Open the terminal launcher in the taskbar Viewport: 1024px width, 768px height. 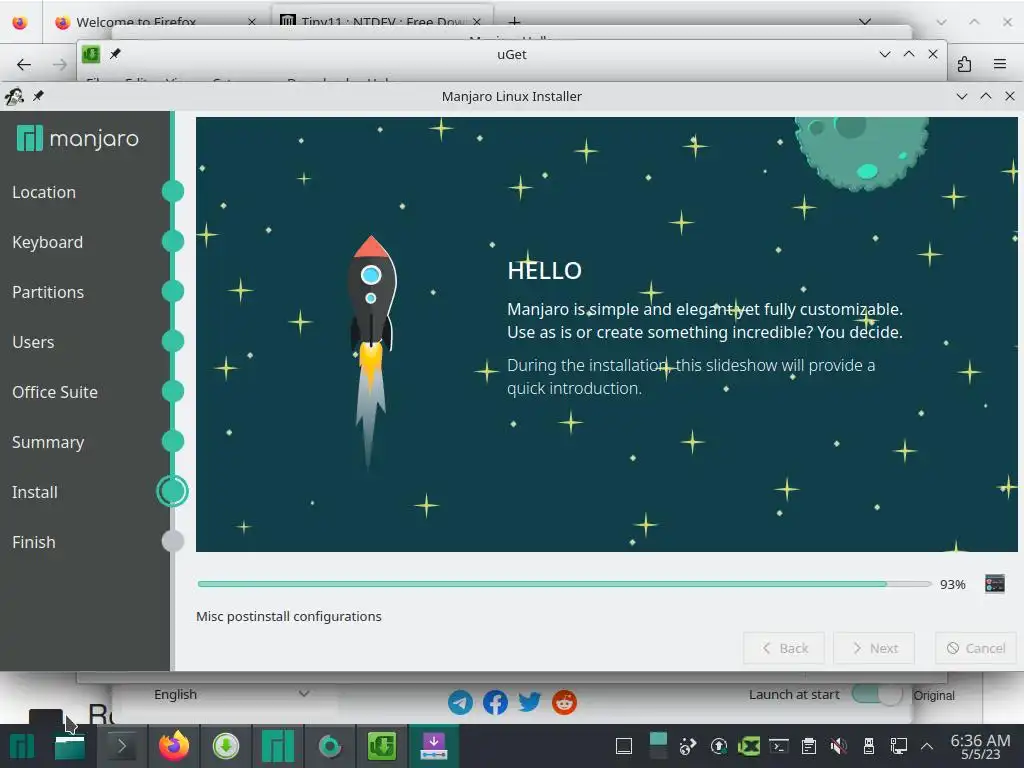121,746
